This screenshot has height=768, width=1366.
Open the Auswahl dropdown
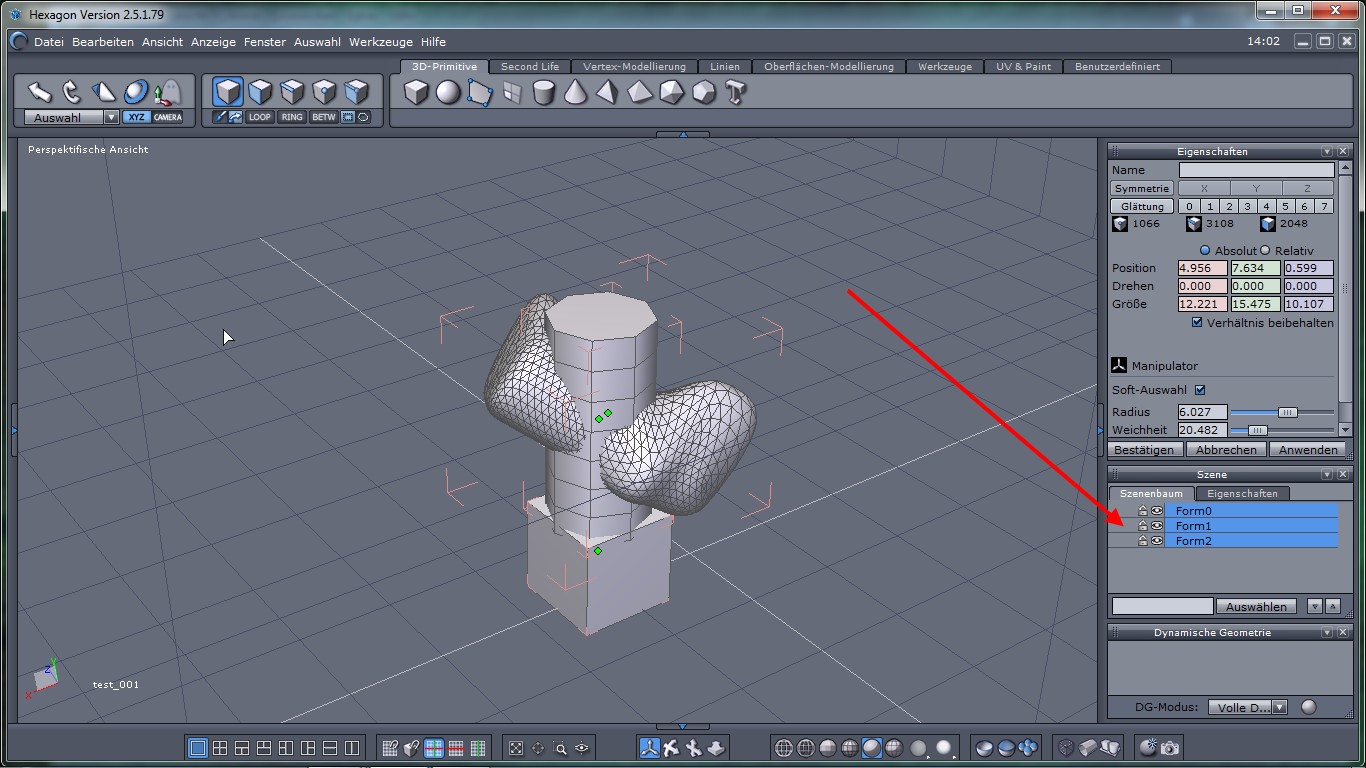111,117
